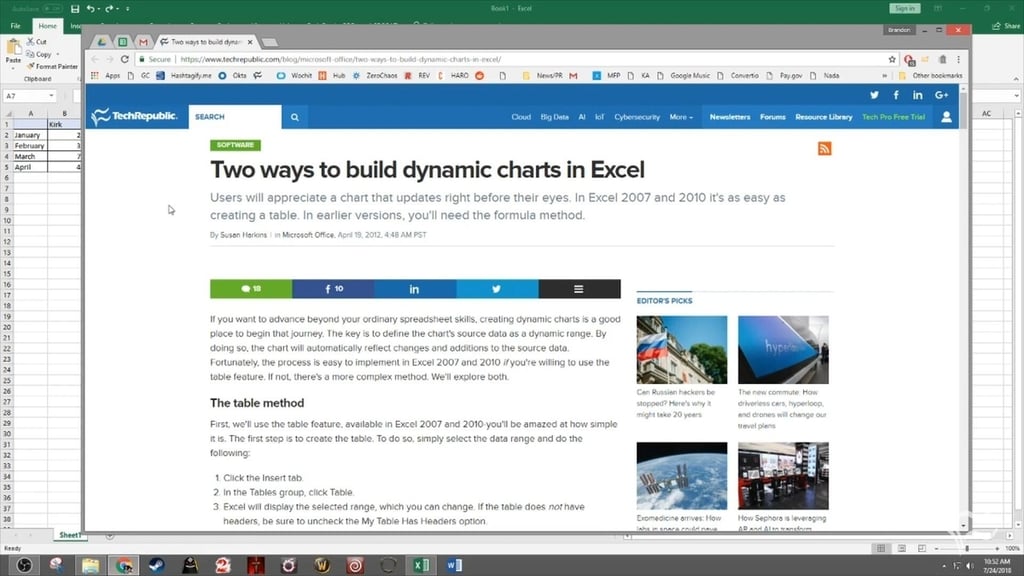The image size is (1024, 576).
Task: Click Susan Harkins author link
Action: [243, 235]
